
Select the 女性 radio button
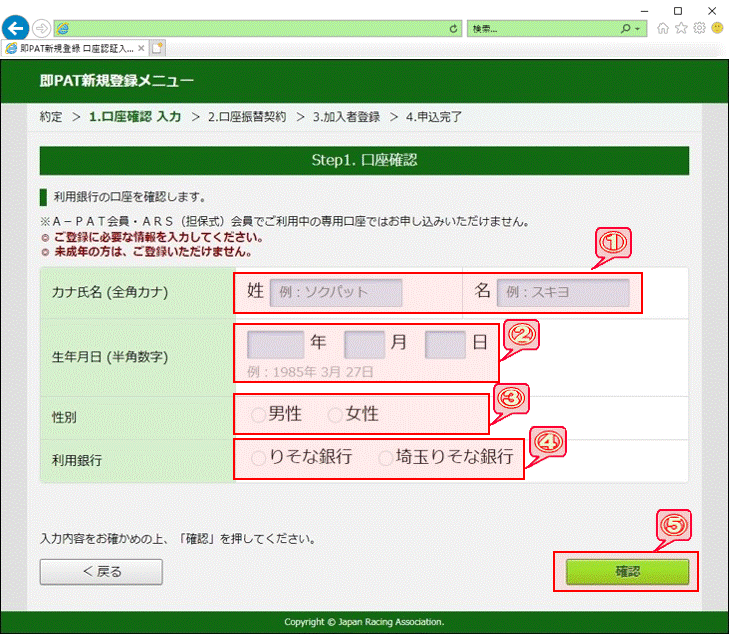335,415
